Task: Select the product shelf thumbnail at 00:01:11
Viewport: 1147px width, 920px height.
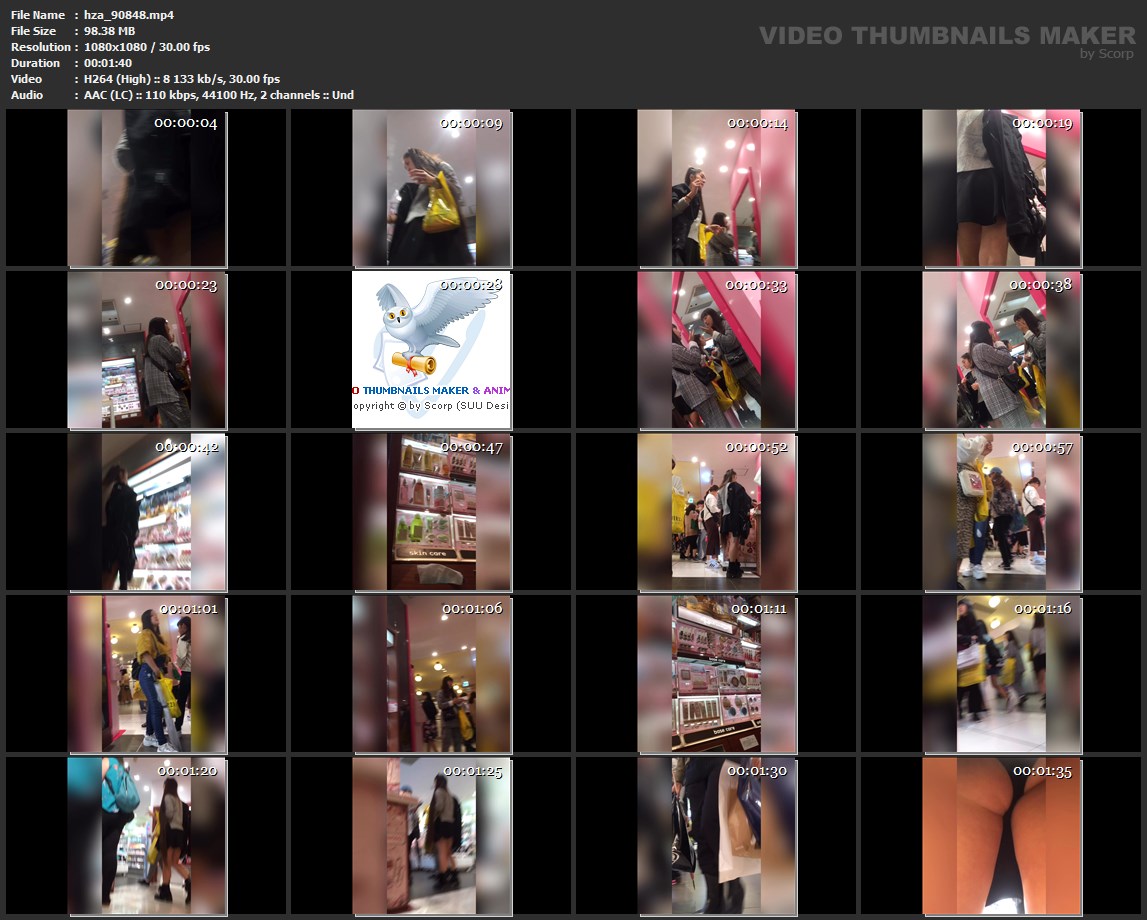Action: (x=717, y=674)
